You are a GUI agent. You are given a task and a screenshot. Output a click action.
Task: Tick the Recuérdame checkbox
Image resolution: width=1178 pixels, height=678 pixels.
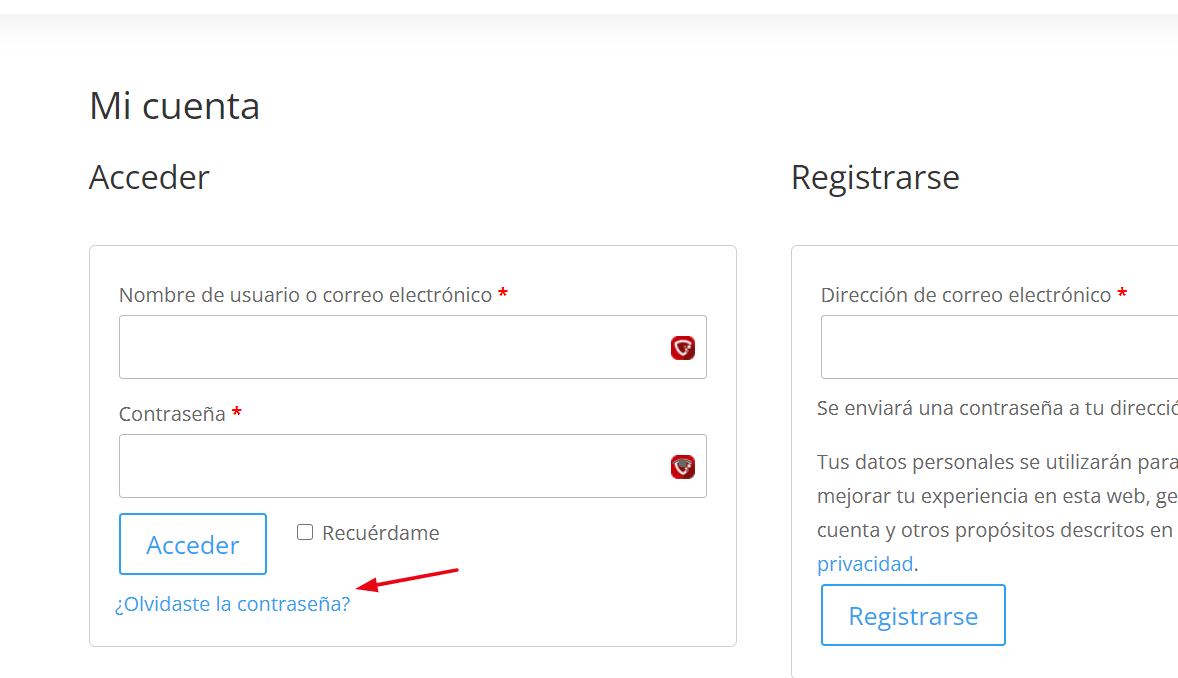(x=304, y=532)
